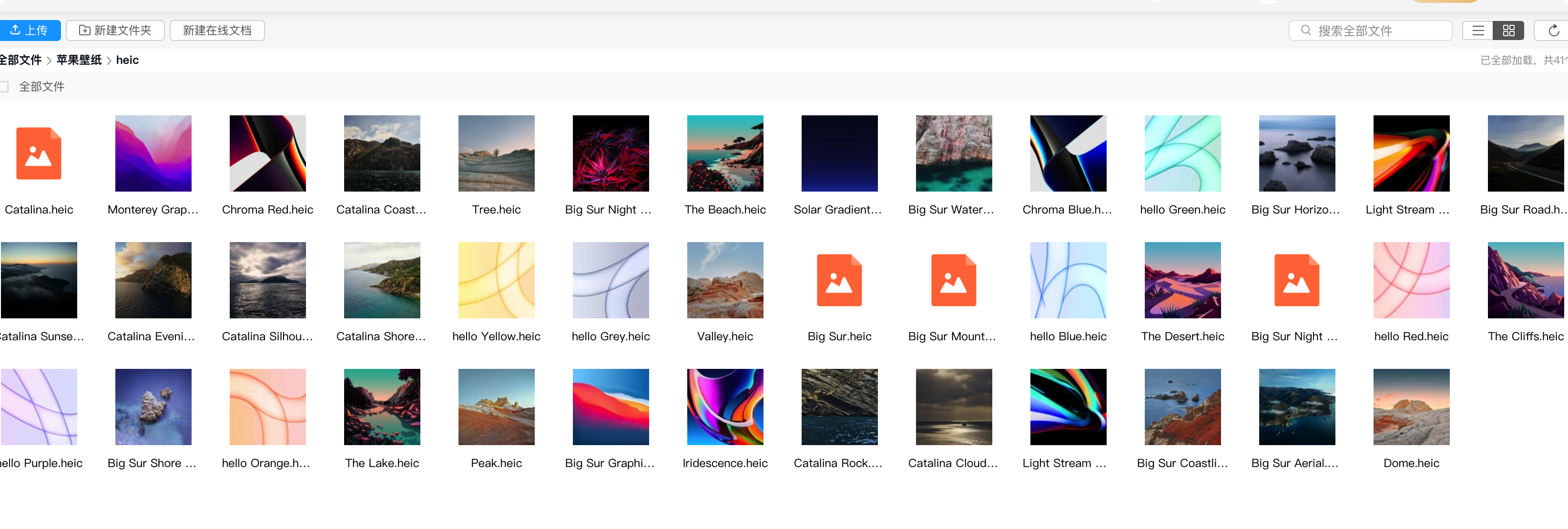Toggle the select-all files checkbox
Screen dimensions: 1568x529
pyautogui.click(x=4, y=86)
